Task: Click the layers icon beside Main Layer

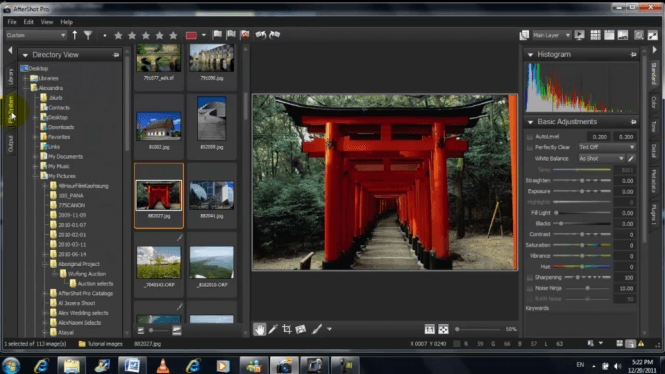Action: point(524,35)
